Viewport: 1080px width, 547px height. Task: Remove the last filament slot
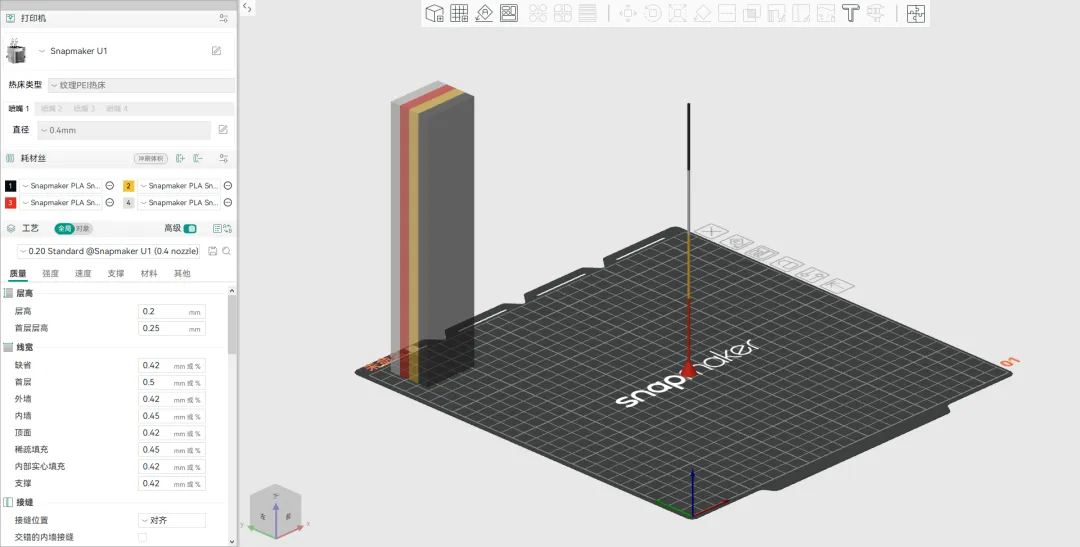[198, 158]
